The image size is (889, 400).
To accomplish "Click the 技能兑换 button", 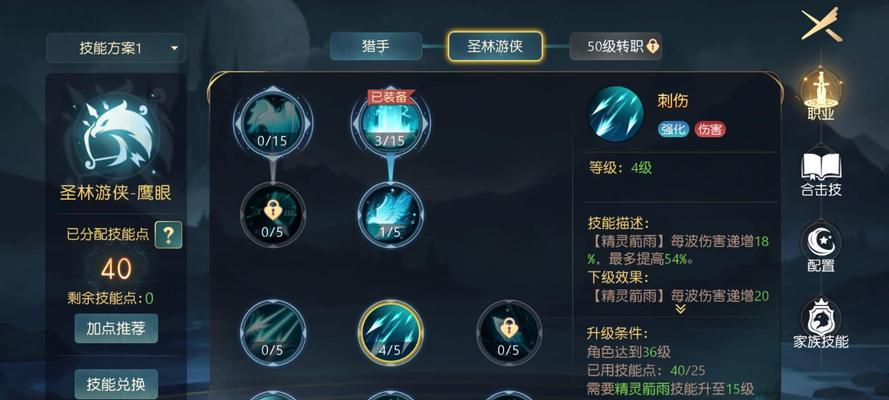I will click(x=116, y=384).
